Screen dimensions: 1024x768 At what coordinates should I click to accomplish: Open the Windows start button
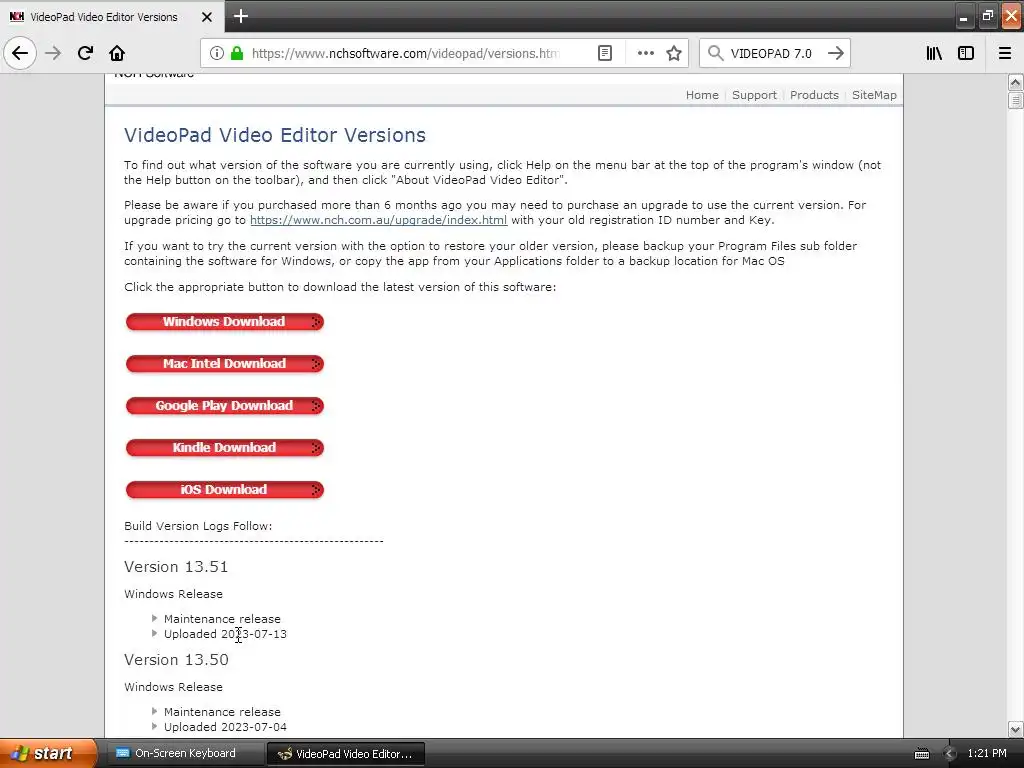tap(48, 754)
